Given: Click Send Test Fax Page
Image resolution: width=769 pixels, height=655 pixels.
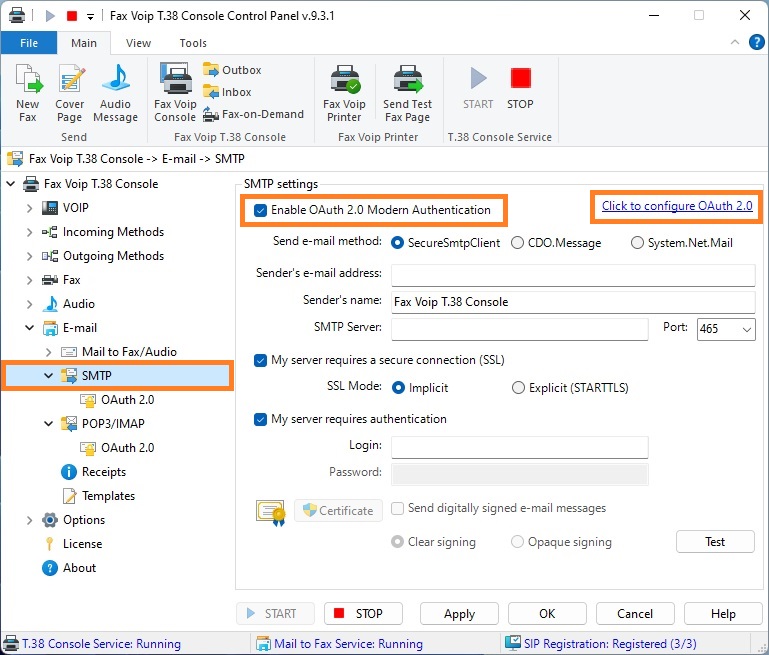Looking at the screenshot, I should (x=407, y=93).
